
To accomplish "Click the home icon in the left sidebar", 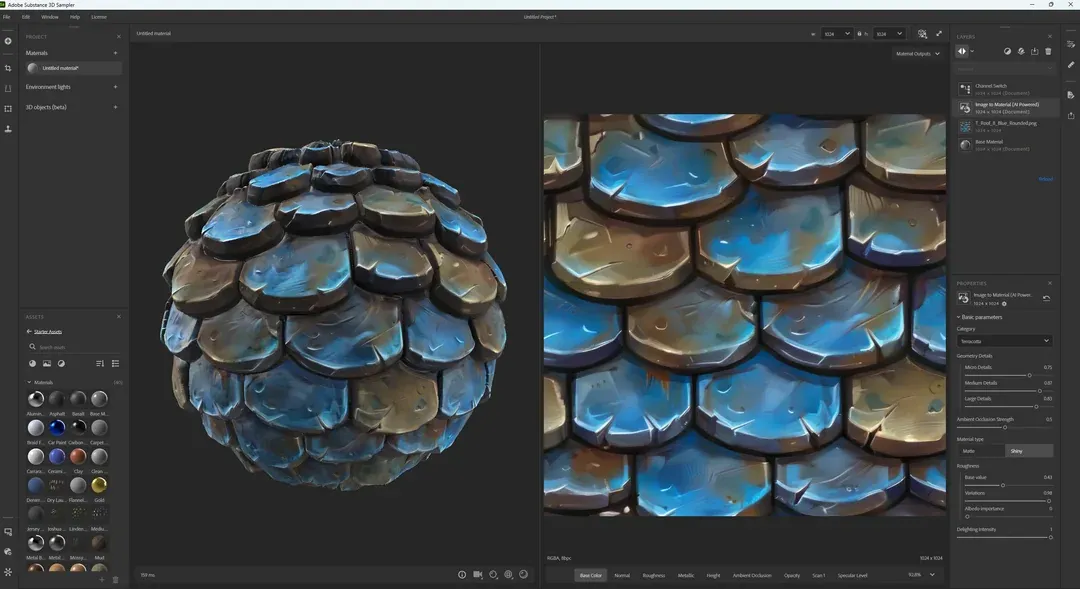I will 8,41.
